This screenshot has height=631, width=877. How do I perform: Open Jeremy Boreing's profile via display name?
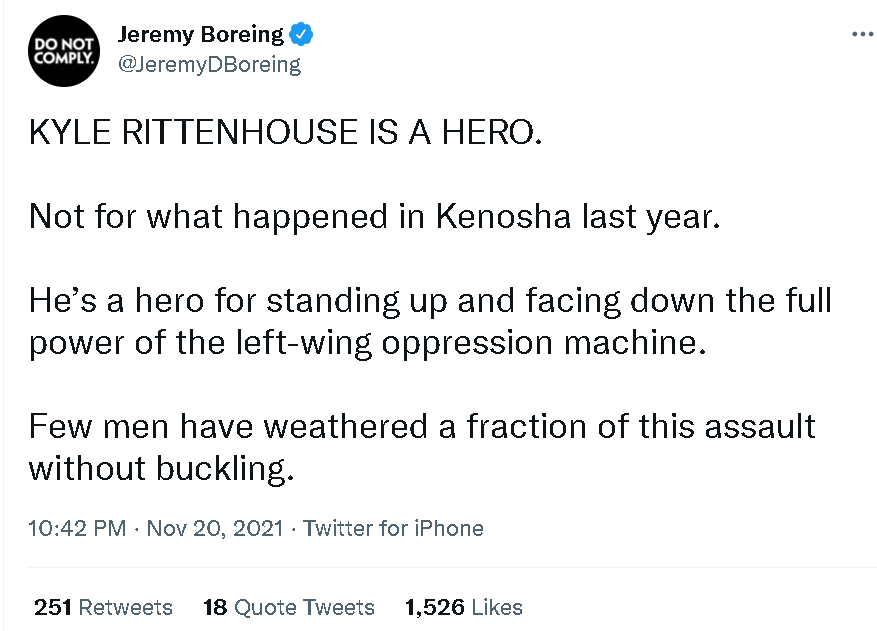(x=200, y=35)
